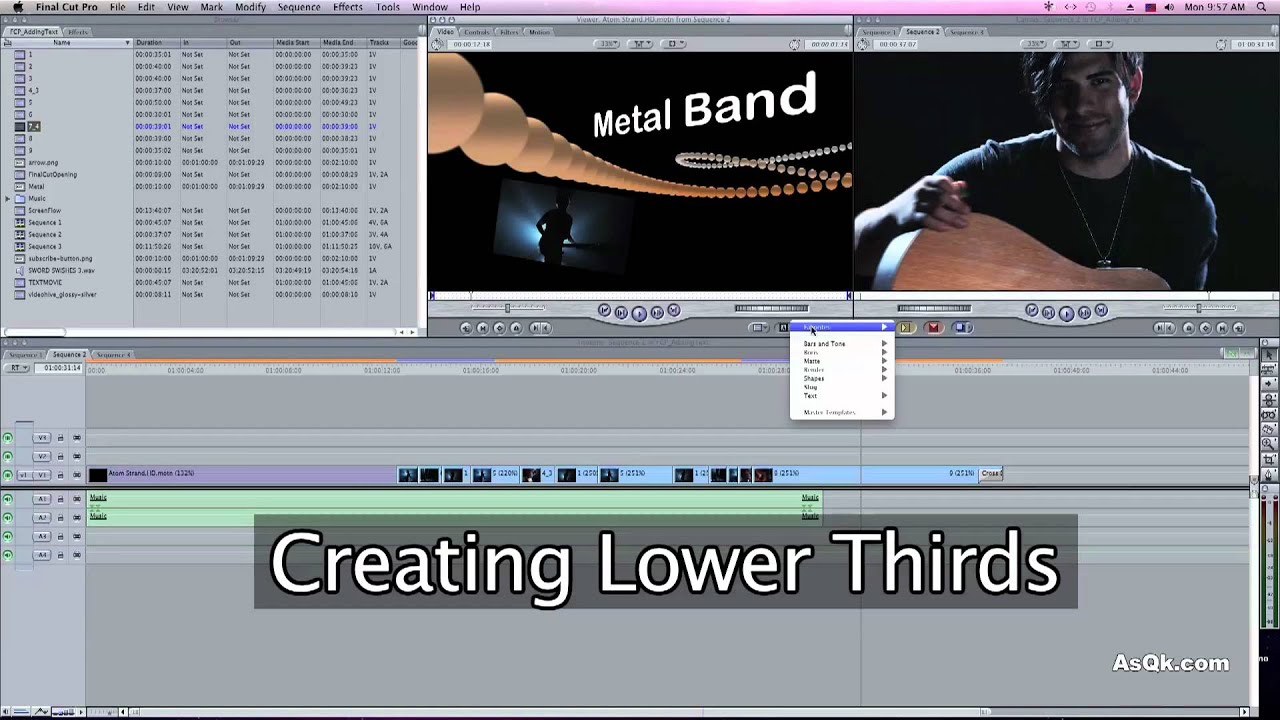Open the Canvas view mode pop-up
The width and height of the screenshot is (1280, 720).
(1102, 44)
